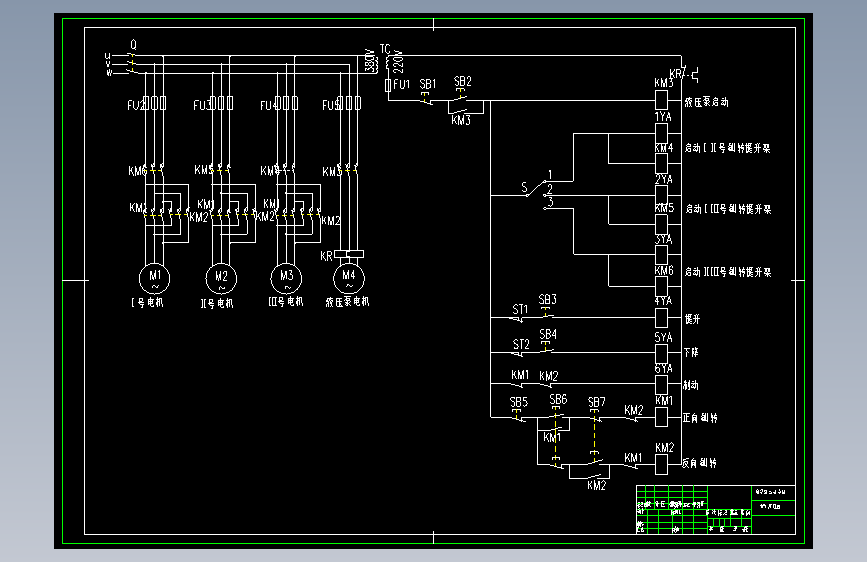Image resolution: width=867 pixels, height=562 pixels.
Task: Click the FU3 fuse label
Action: click(x=202, y=105)
